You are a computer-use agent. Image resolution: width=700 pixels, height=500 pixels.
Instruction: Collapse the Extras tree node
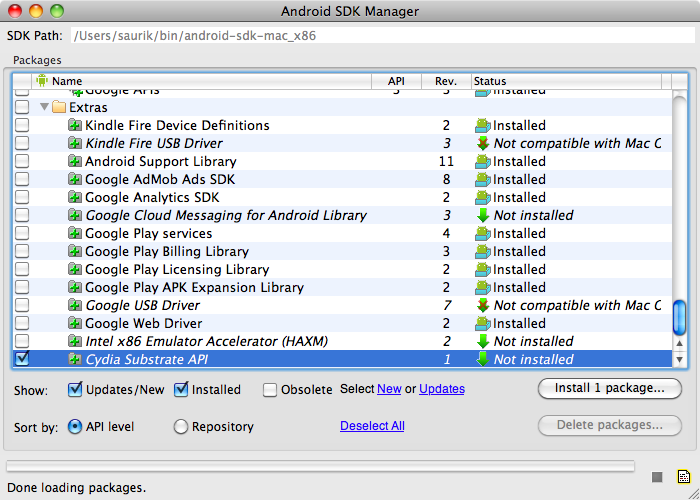[44, 108]
